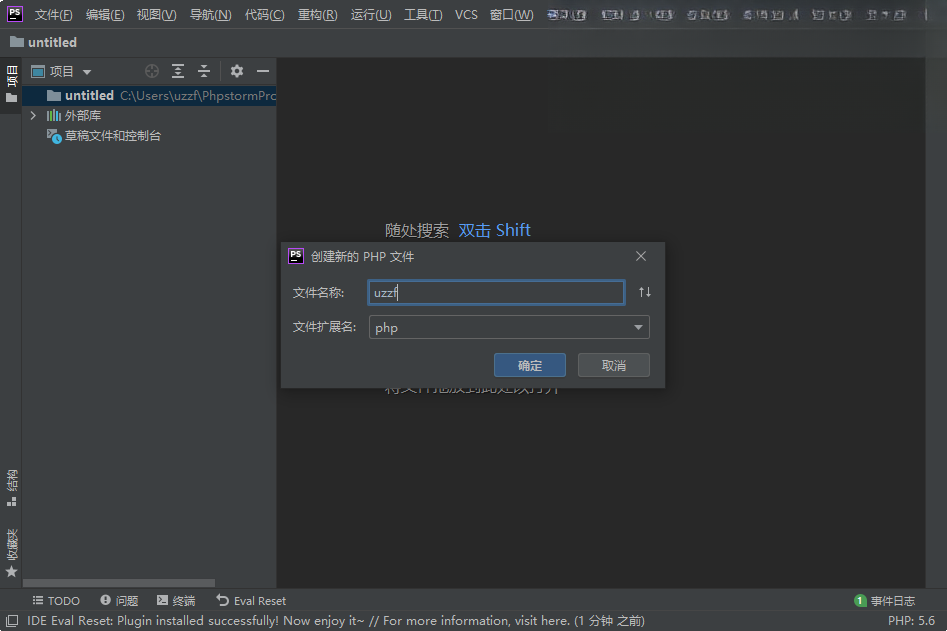Screen dimensions: 947x631
Task: Open the 文件扩展名 php dropdown
Action: 509,327
